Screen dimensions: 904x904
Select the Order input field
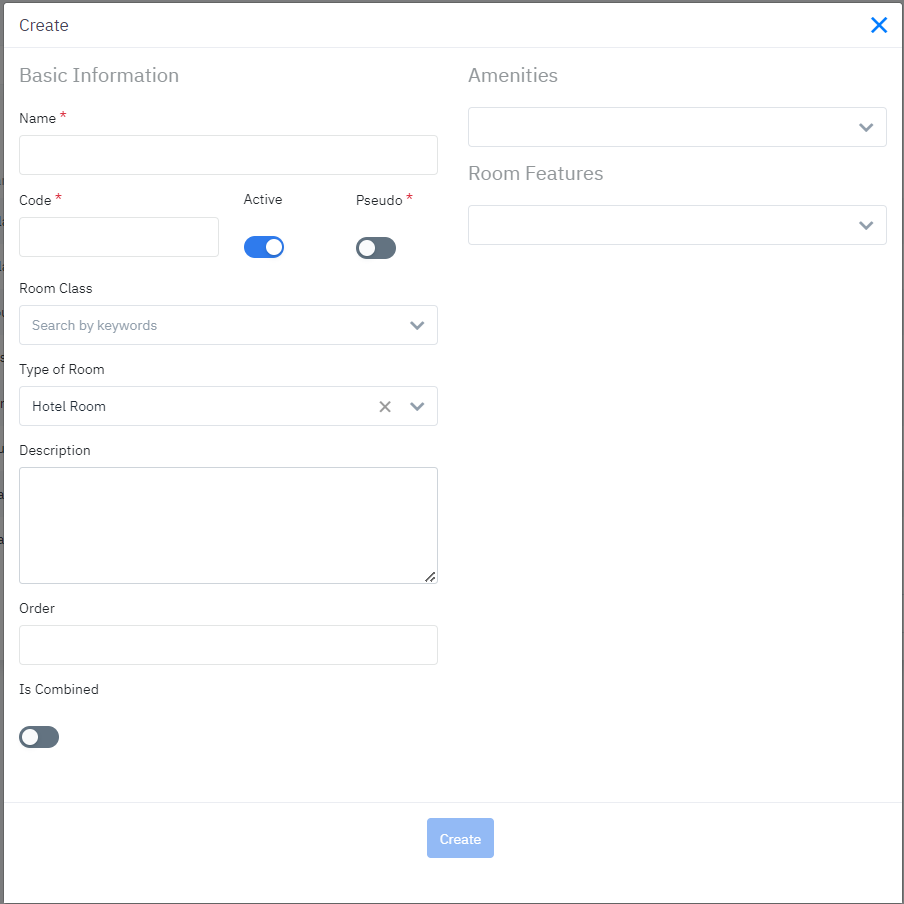coord(228,645)
